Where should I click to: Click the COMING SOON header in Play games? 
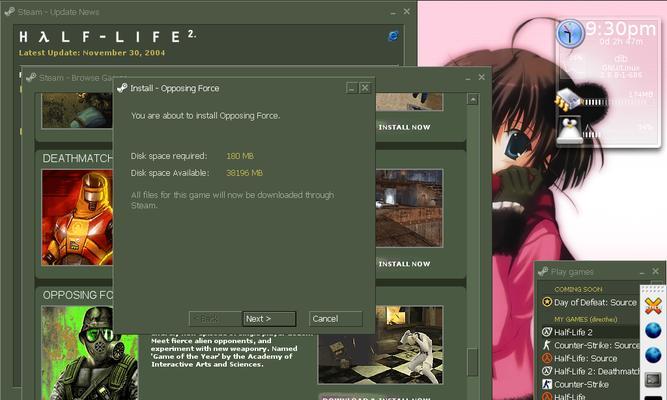(578, 289)
